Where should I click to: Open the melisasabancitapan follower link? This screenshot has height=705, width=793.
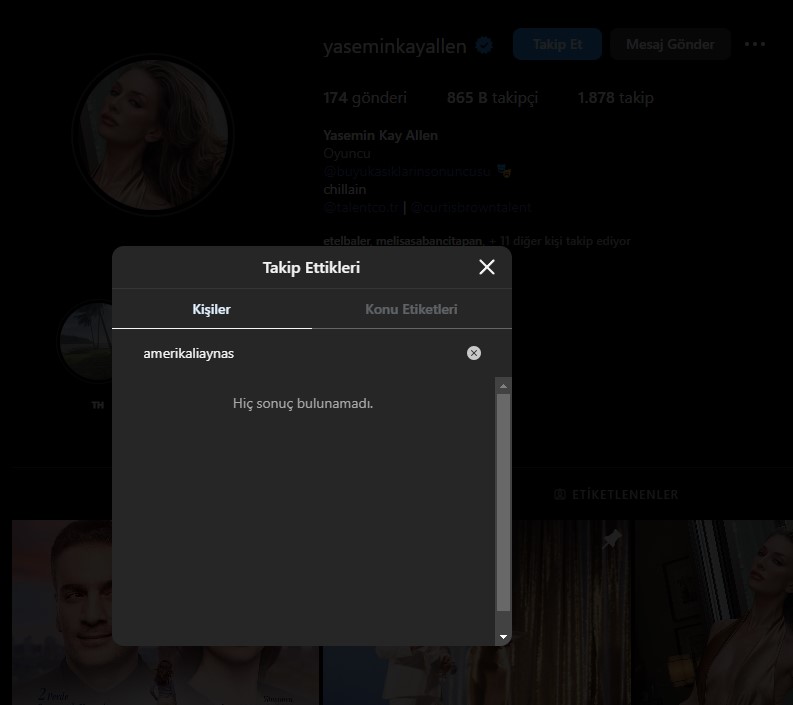430,241
